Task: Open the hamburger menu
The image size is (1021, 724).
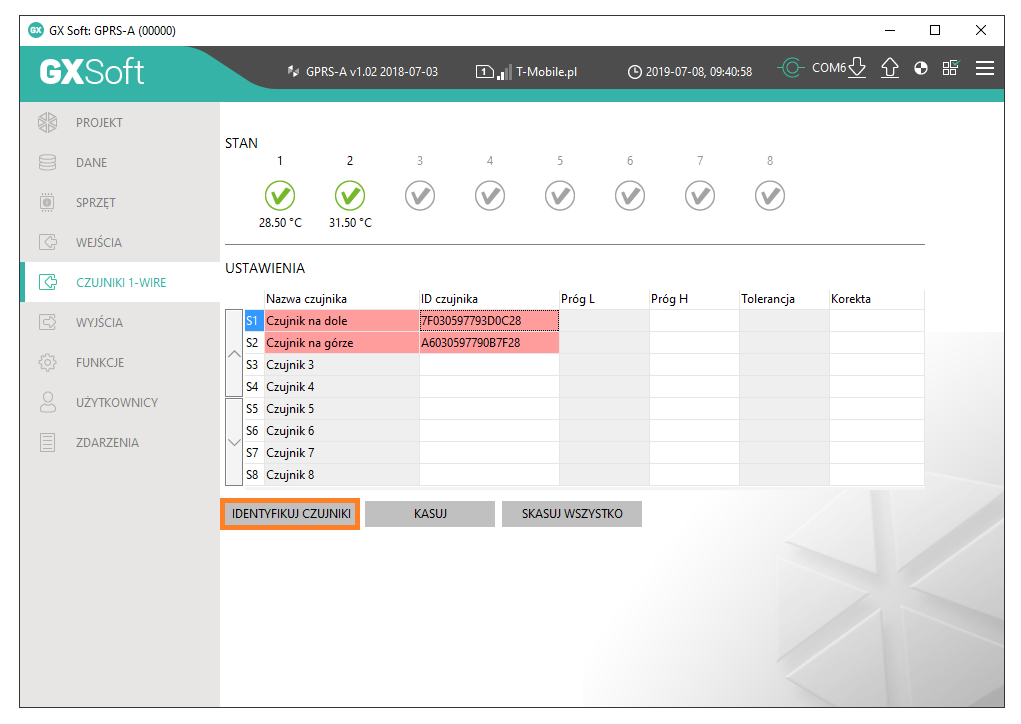Action: [985, 68]
